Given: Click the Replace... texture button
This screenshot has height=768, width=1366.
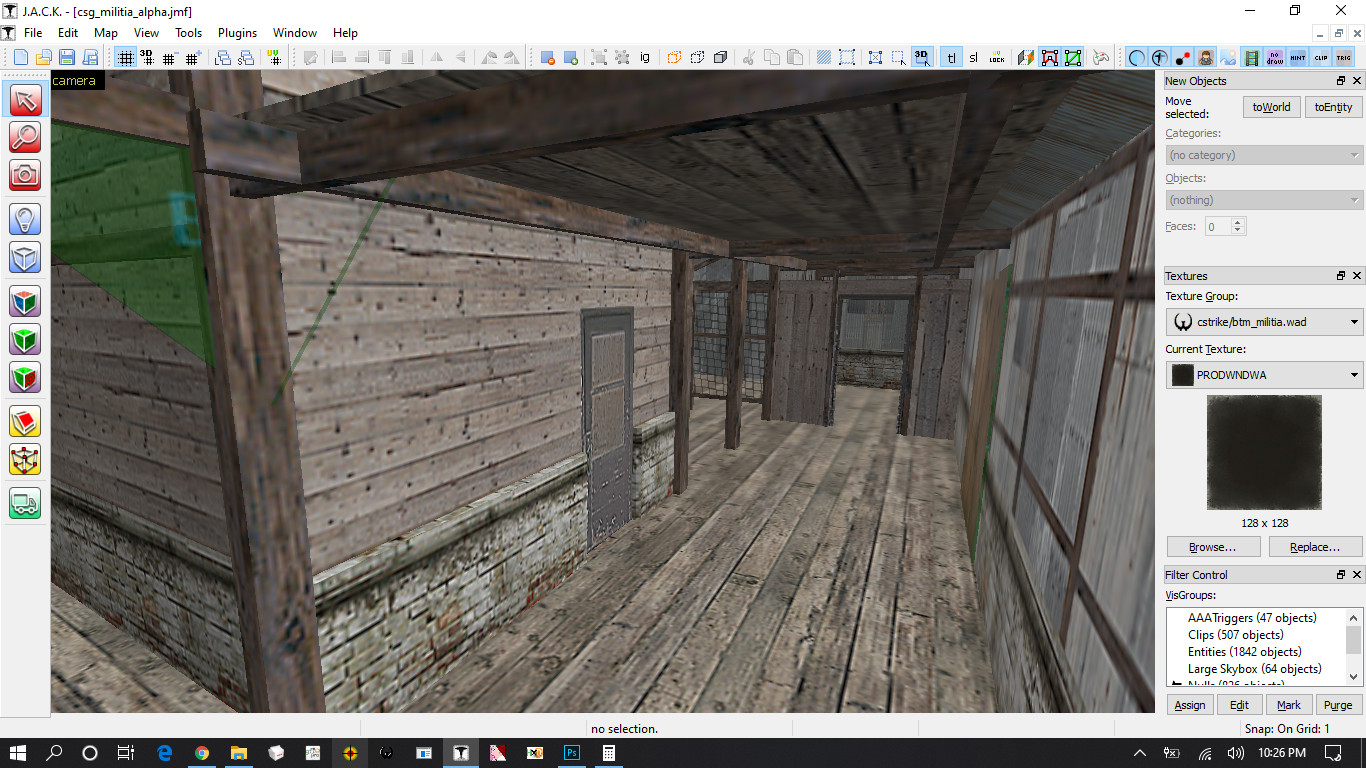Looking at the screenshot, I should tap(1315, 547).
